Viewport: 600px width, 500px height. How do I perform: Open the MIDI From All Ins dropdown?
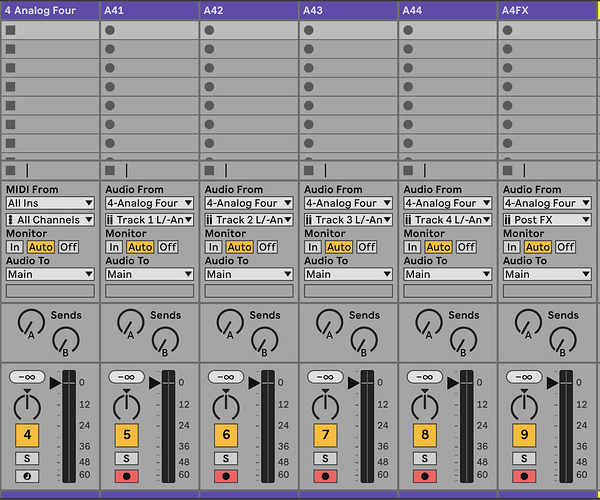(x=50, y=203)
